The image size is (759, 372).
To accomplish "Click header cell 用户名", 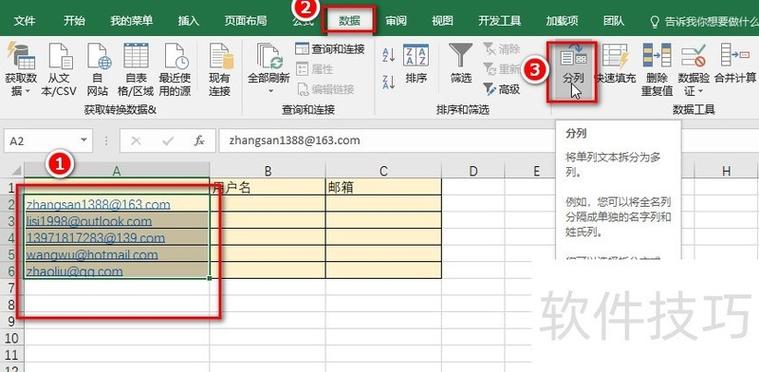I will (x=268, y=188).
